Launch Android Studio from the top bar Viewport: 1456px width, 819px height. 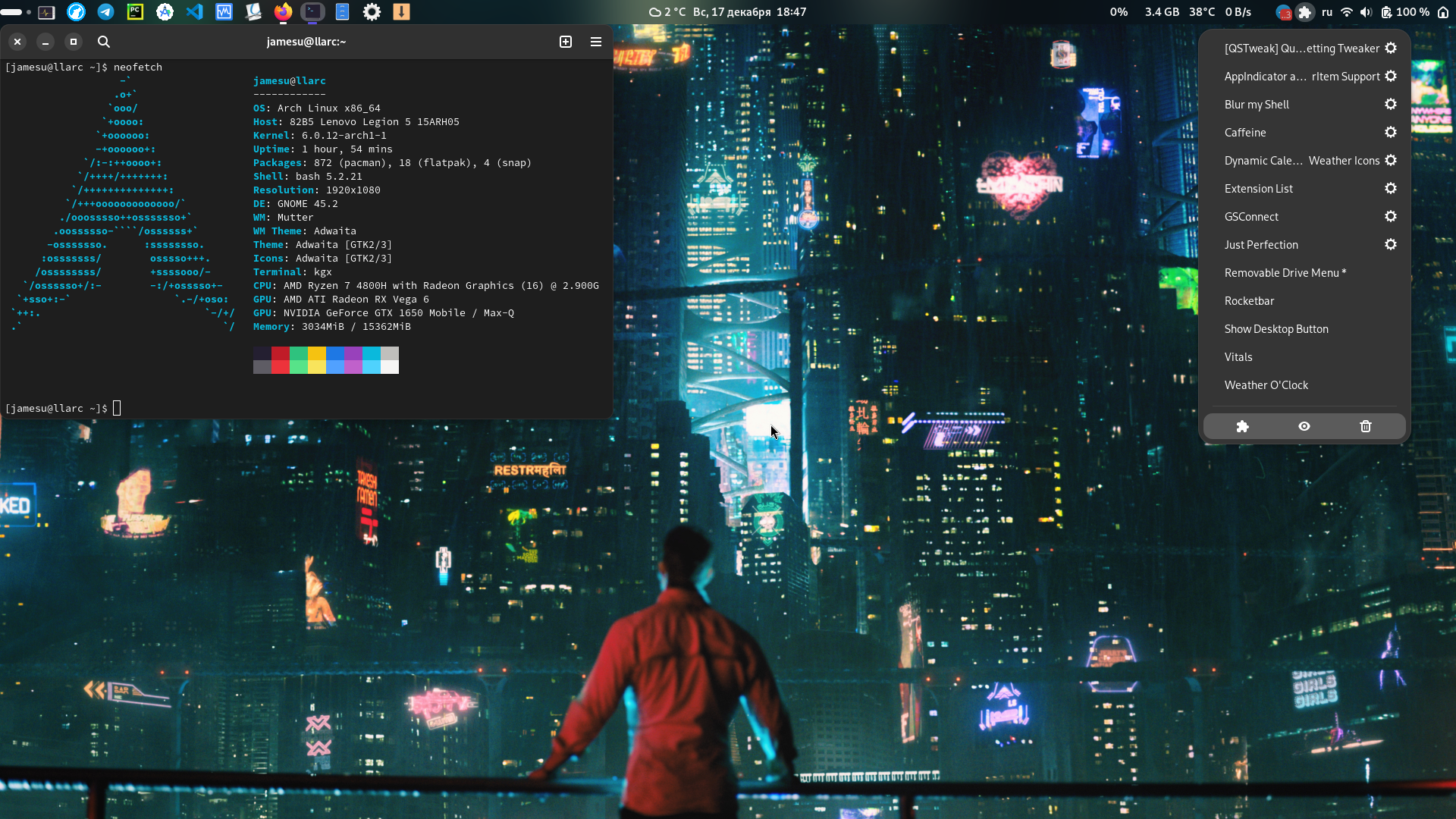(x=165, y=12)
